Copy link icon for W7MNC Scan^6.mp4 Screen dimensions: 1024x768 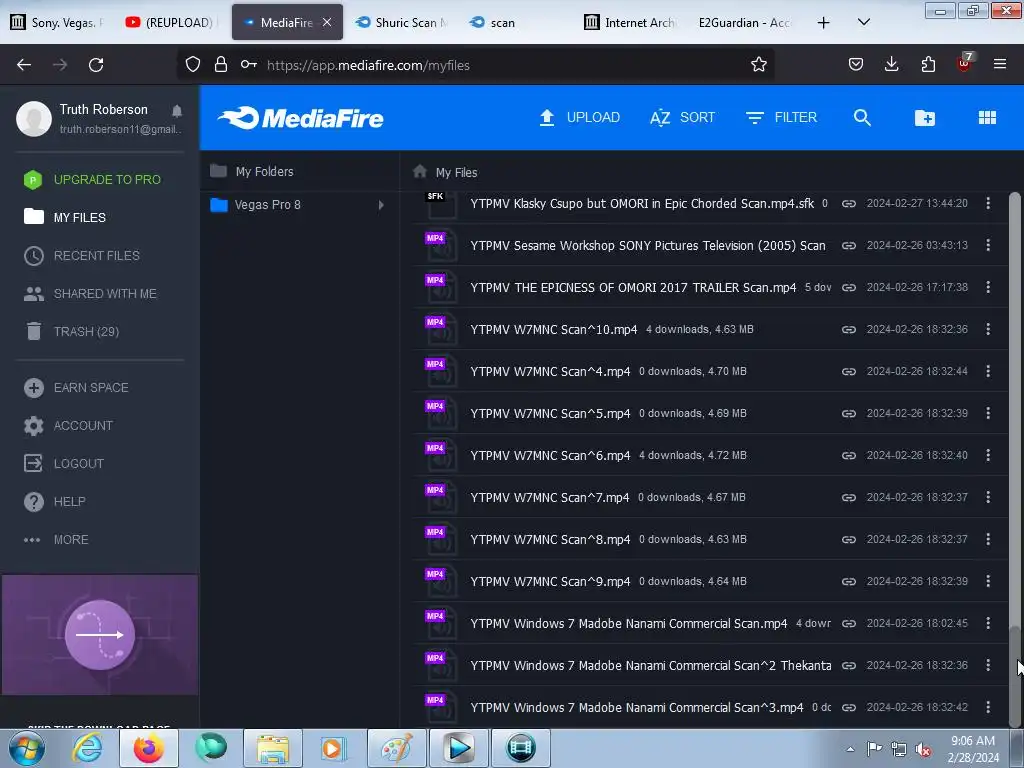point(848,455)
